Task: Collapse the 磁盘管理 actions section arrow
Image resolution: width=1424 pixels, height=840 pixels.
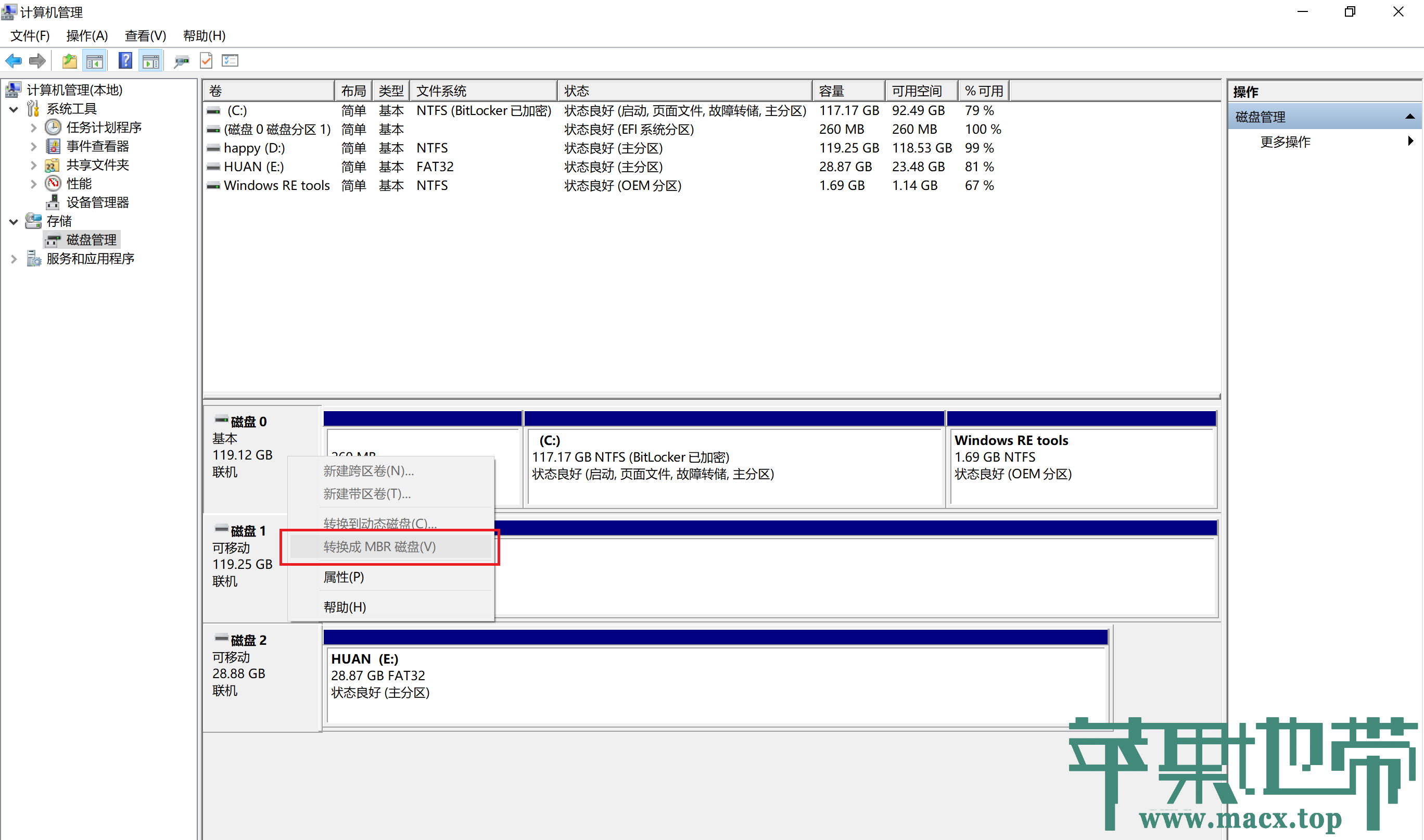Action: (1409, 117)
